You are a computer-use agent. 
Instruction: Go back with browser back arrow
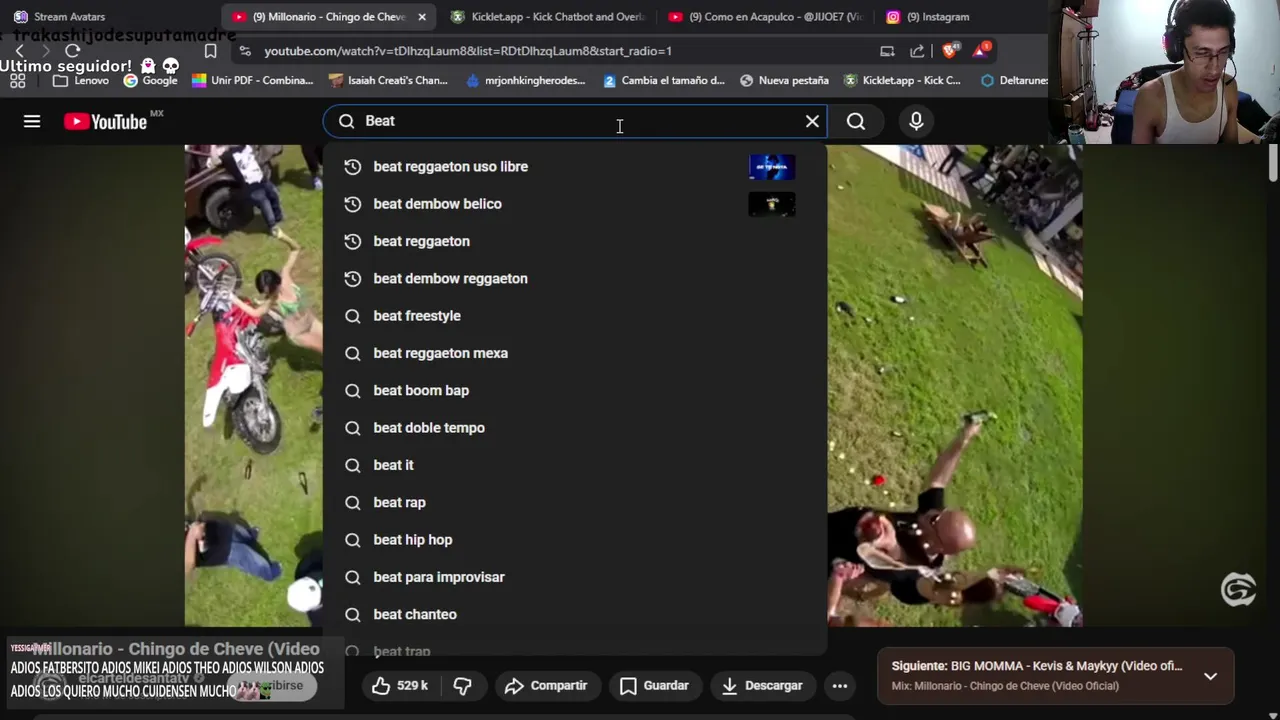click(19, 51)
